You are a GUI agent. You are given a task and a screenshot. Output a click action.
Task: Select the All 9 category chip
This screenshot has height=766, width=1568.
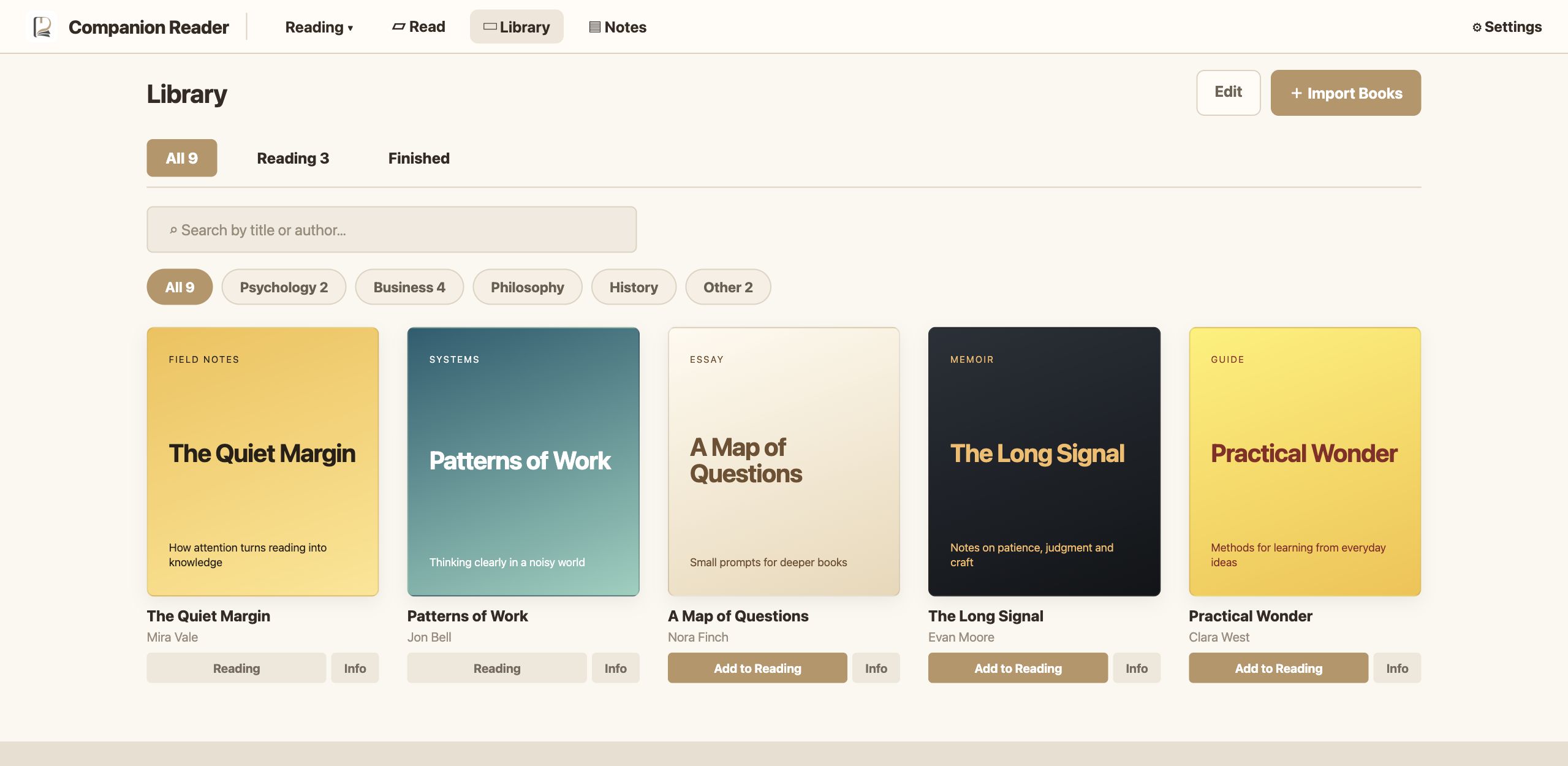coord(180,287)
